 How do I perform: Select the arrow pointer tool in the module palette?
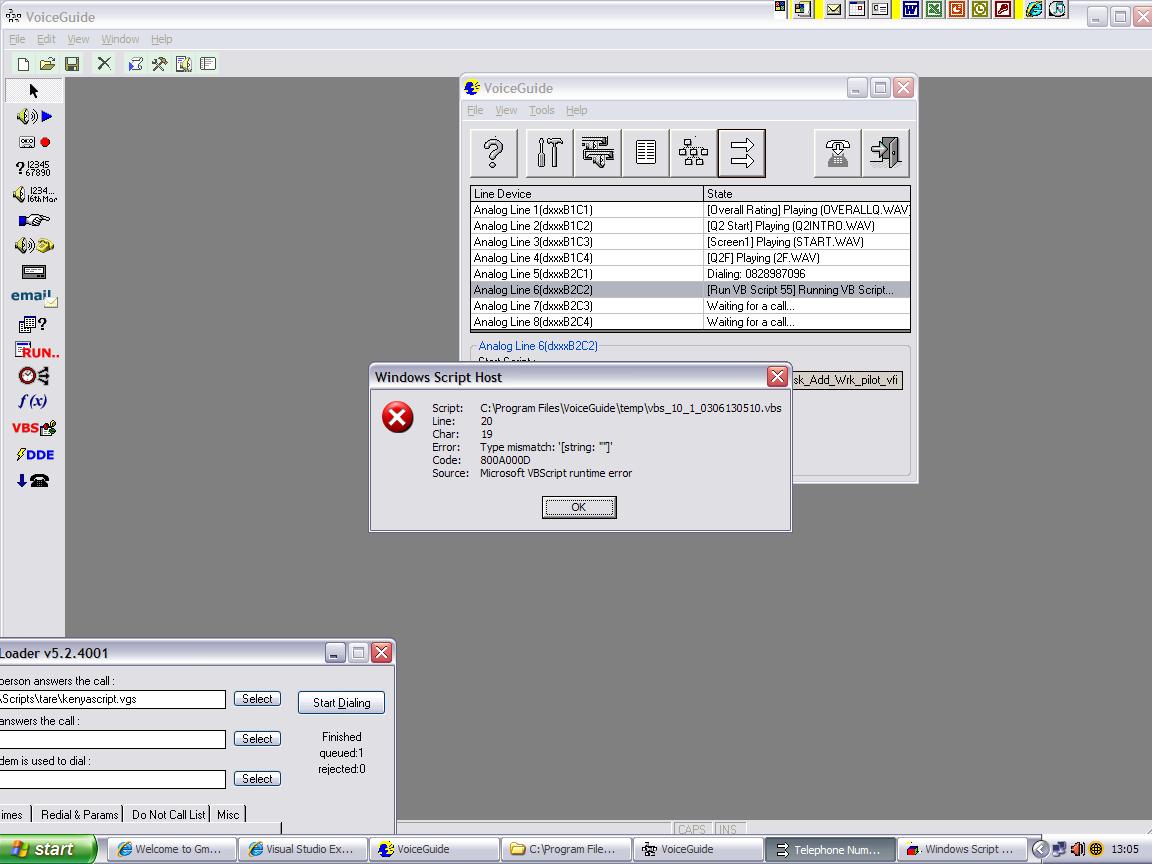(x=34, y=90)
